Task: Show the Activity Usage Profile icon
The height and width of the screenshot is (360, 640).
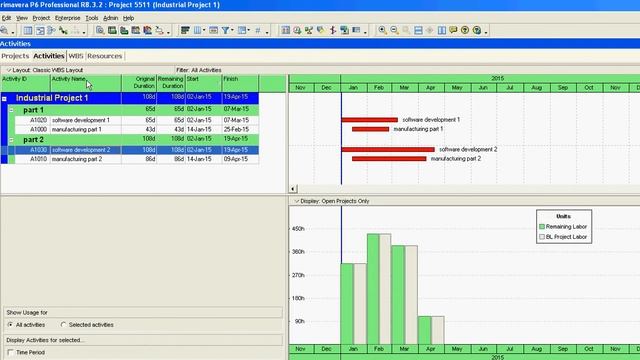Action: 124,30
